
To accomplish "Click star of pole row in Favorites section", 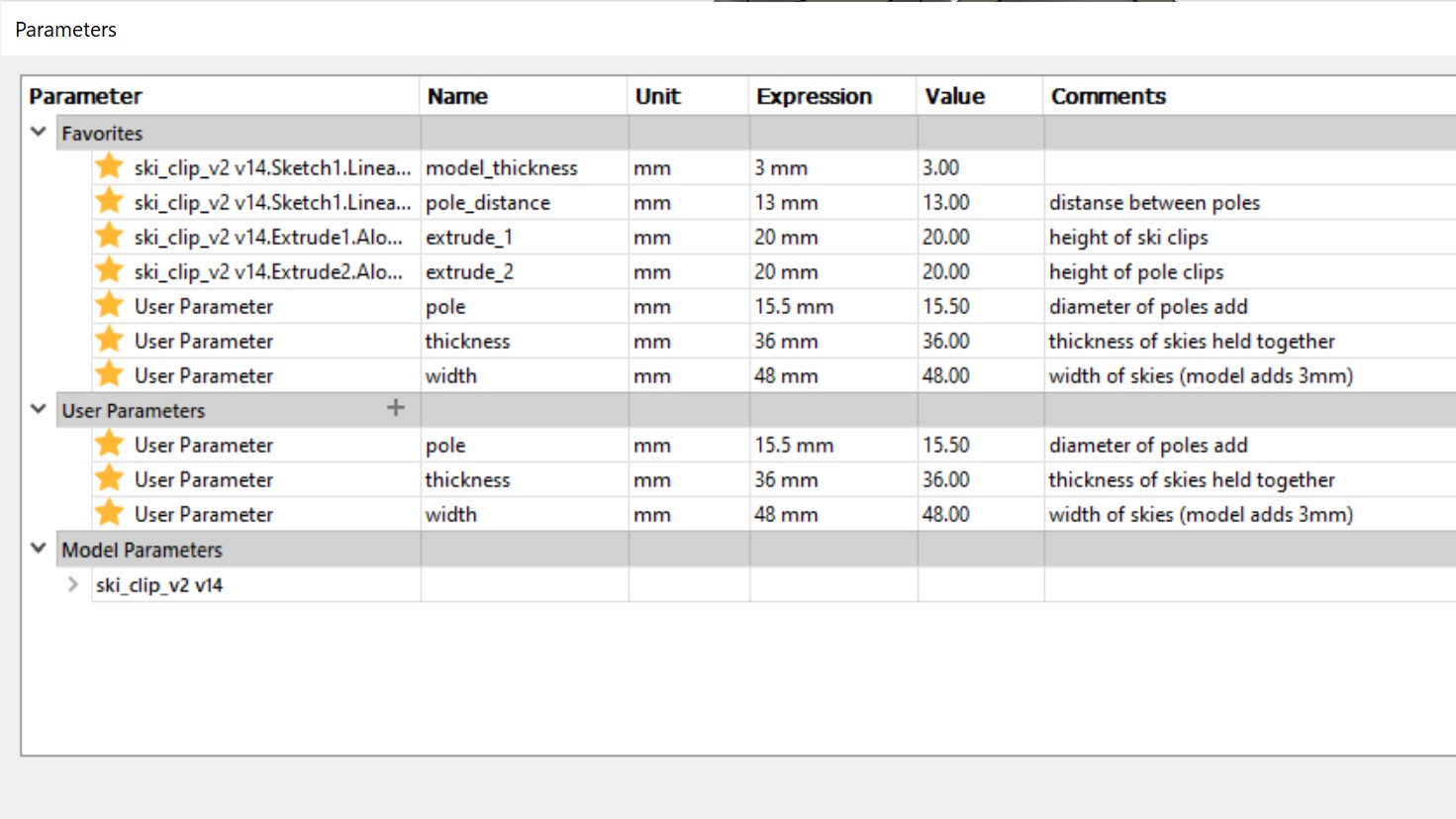I will pos(109,305).
